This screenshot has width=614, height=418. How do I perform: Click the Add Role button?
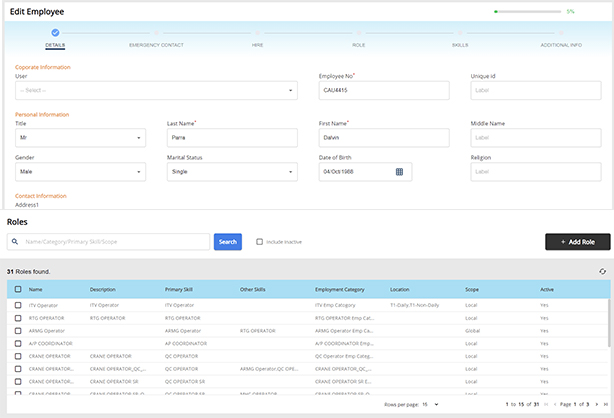point(577,242)
